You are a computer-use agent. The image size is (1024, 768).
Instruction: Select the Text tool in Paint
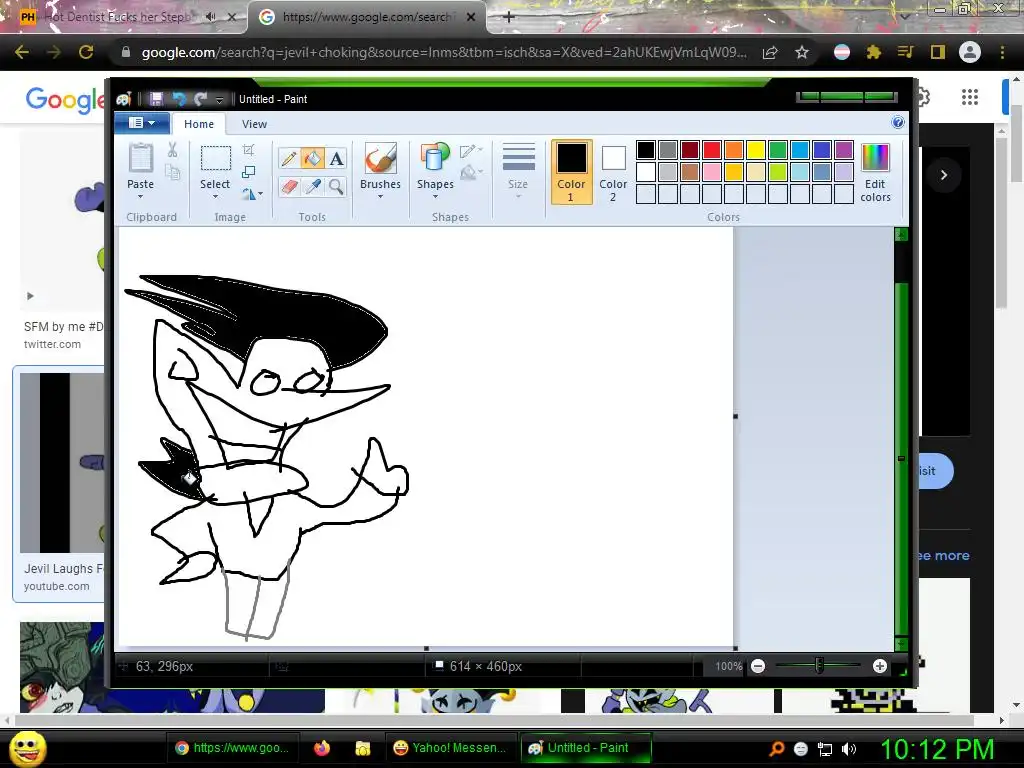tap(336, 158)
